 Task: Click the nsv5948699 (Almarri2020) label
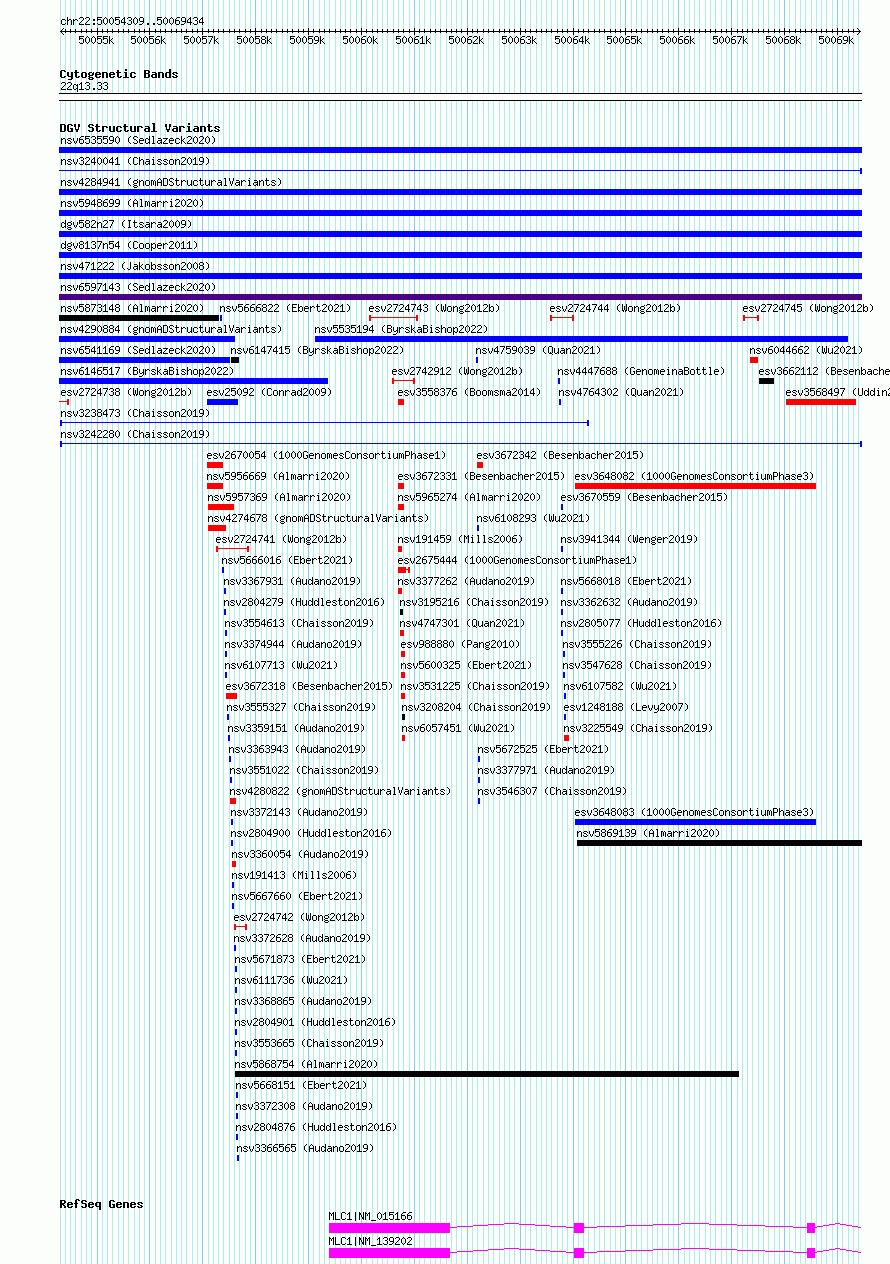point(132,204)
